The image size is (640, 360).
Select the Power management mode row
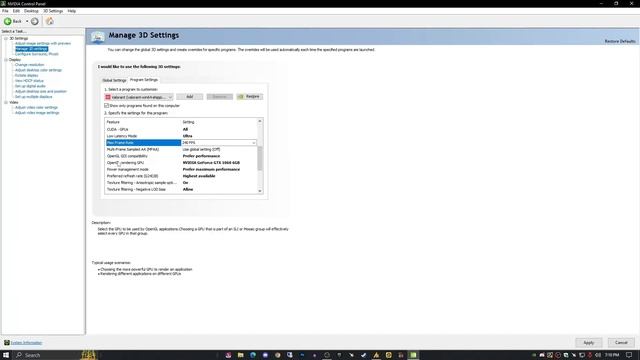(x=181, y=169)
